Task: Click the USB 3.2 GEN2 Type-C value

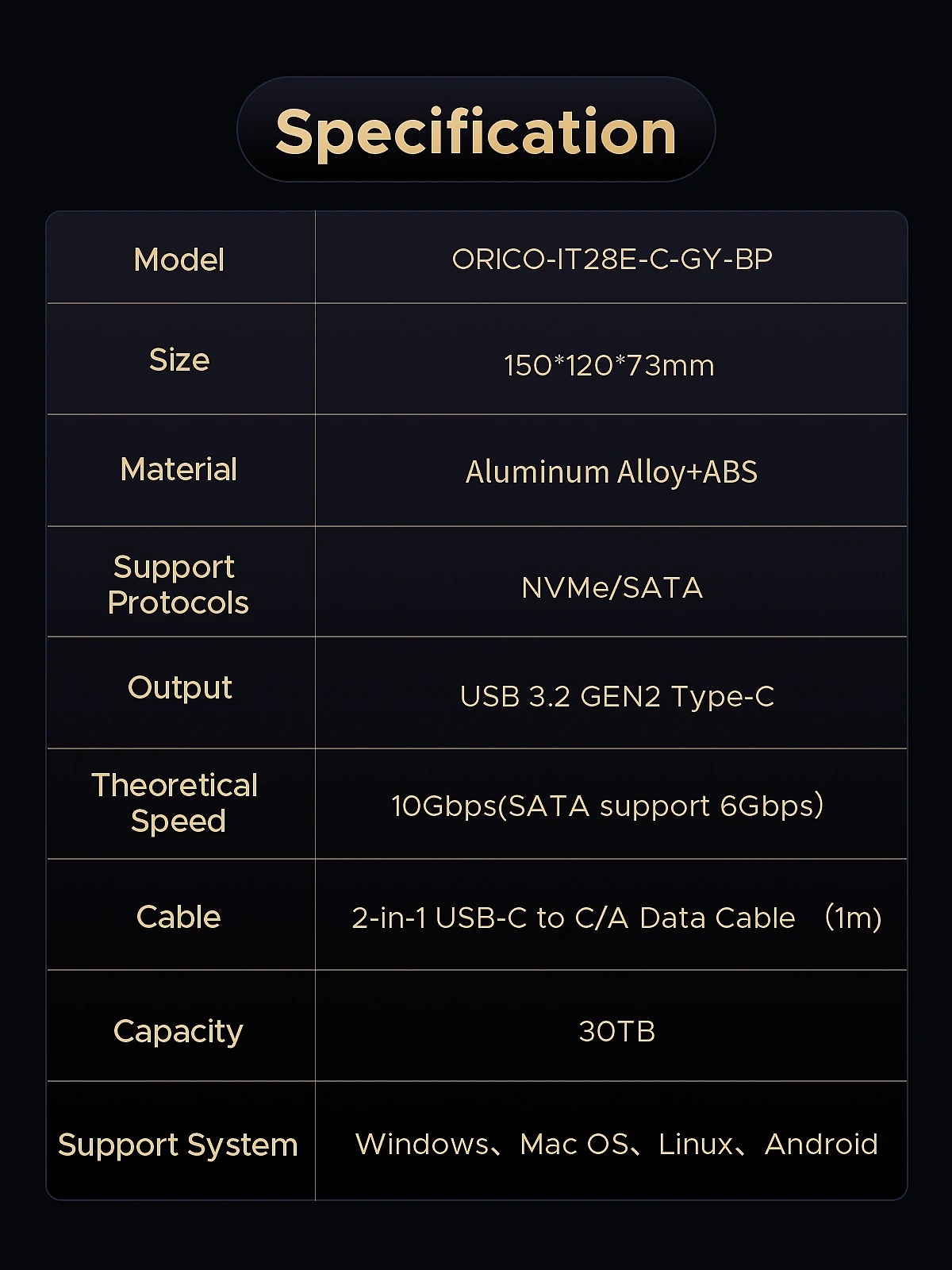Action: pos(616,696)
